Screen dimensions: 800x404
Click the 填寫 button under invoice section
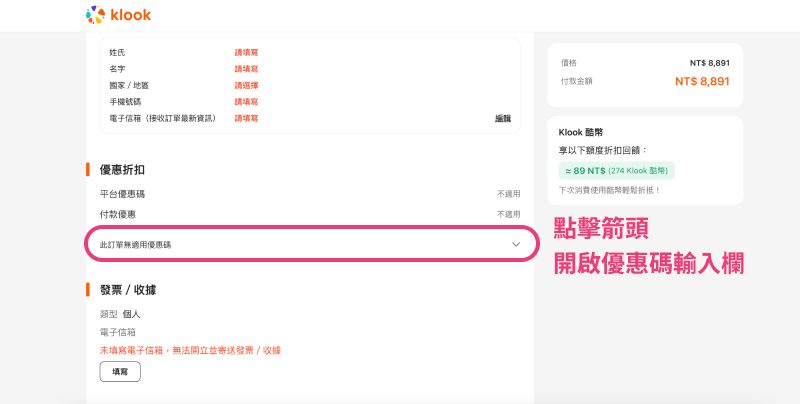(120, 372)
